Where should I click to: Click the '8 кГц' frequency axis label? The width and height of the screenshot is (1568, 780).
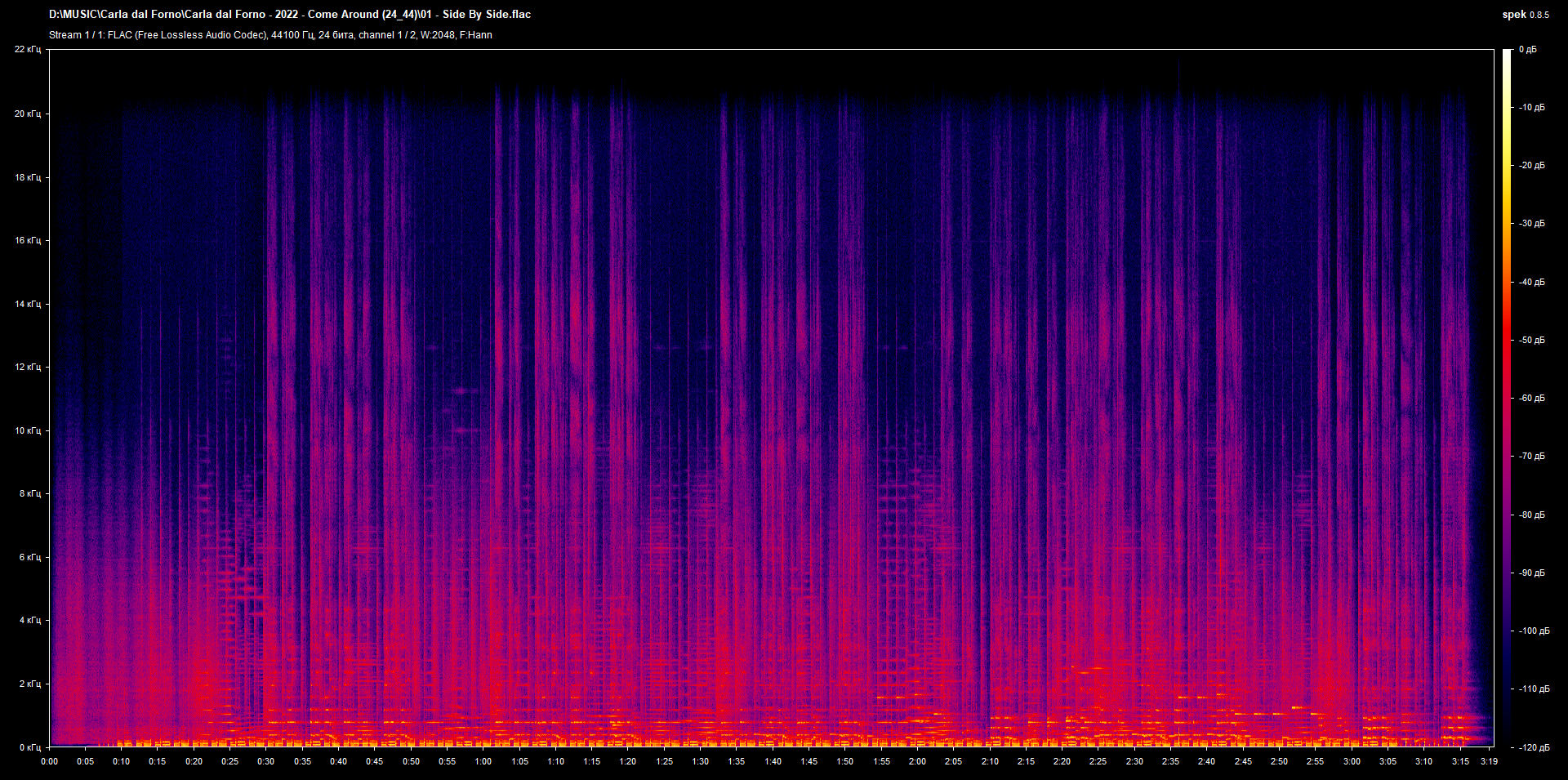point(30,493)
